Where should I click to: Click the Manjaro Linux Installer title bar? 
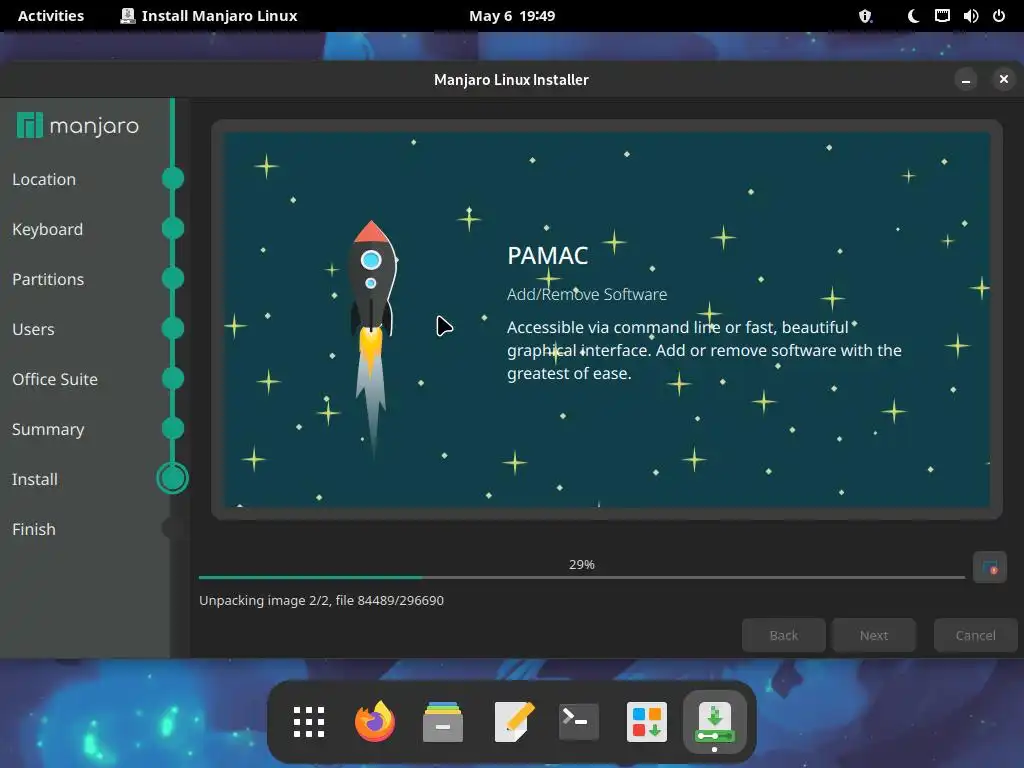coord(511,80)
